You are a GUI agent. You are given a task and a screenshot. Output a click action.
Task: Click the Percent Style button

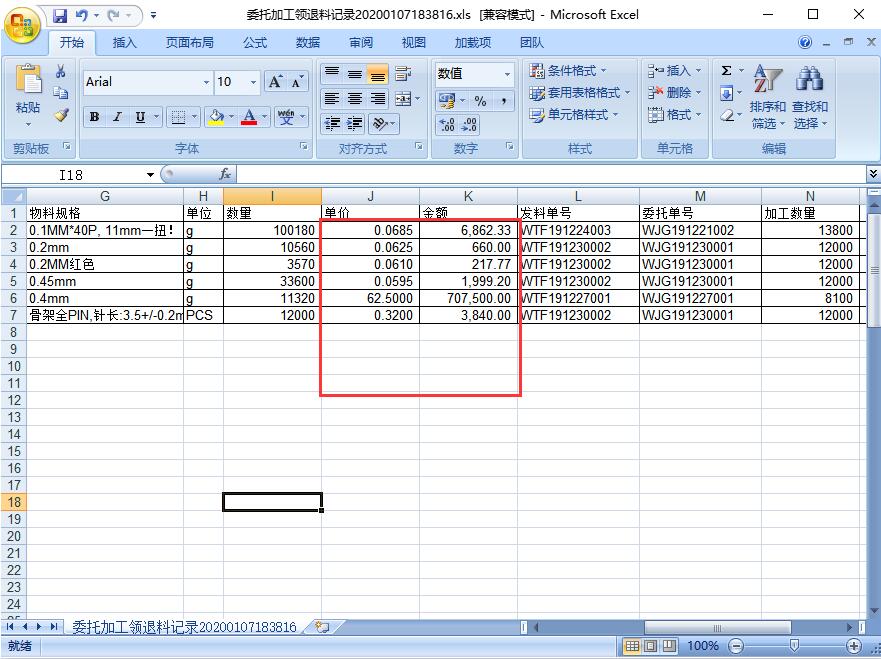(x=480, y=101)
